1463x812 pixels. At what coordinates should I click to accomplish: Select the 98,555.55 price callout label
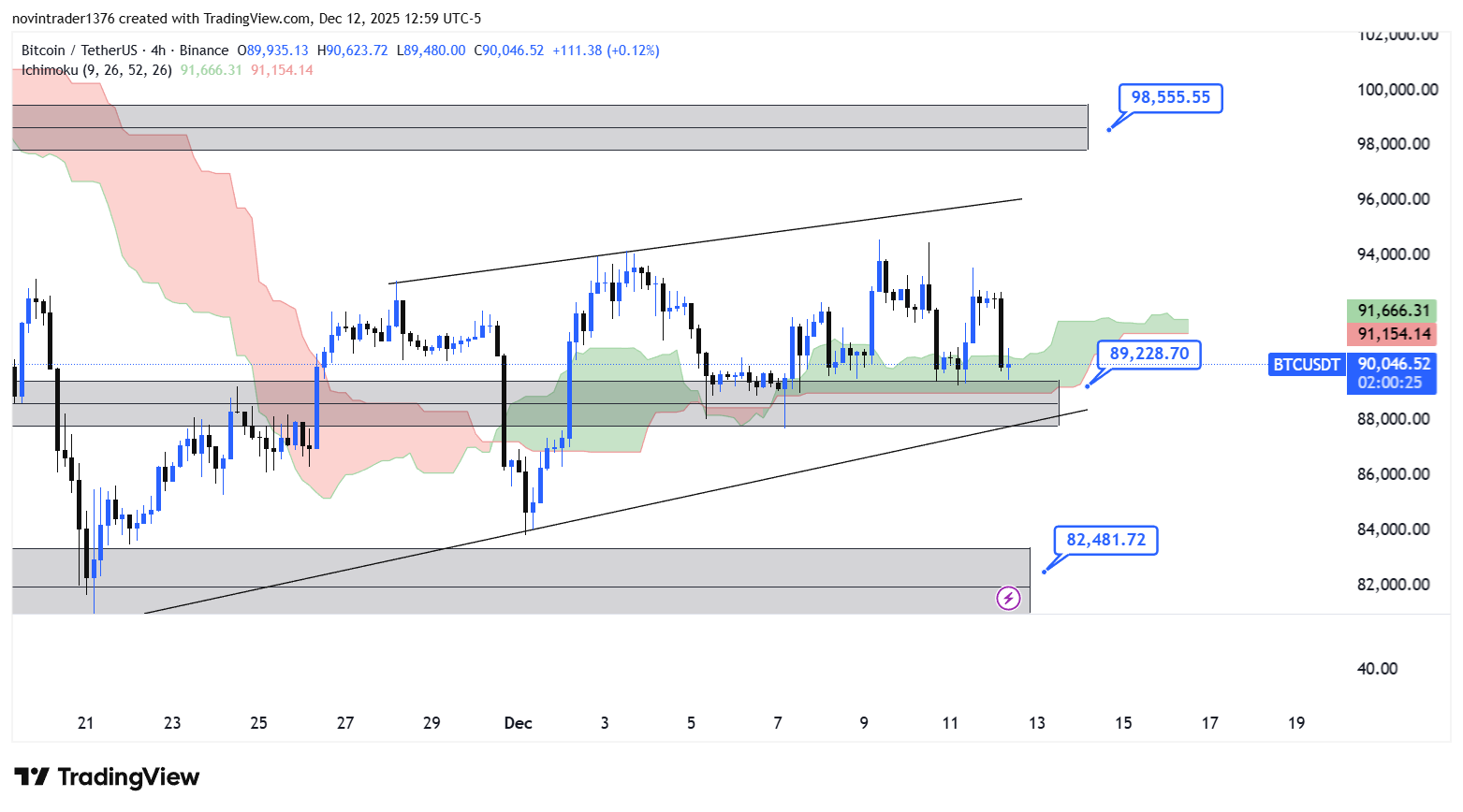click(1170, 97)
